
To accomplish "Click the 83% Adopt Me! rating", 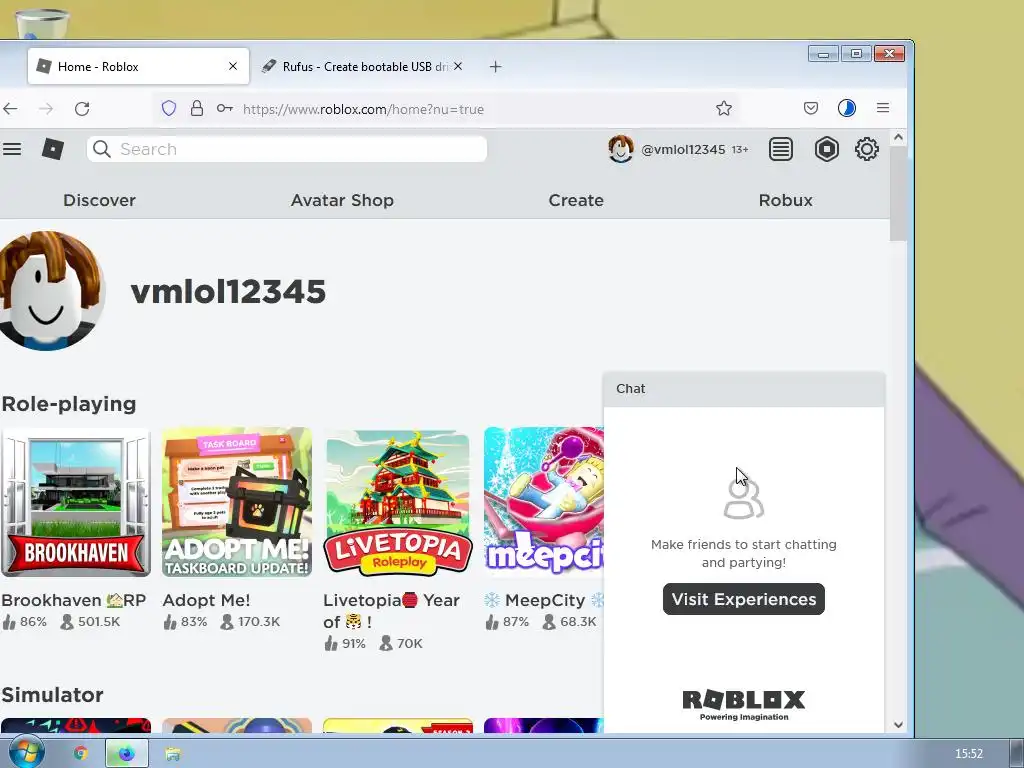I will (194, 622).
